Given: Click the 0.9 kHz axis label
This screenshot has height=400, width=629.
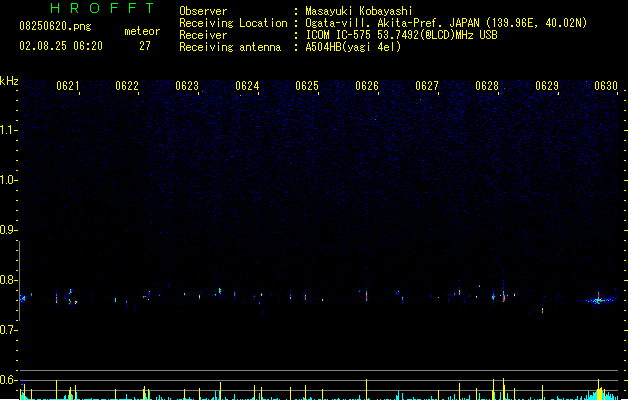Looking at the screenshot, I should coord(8,230).
